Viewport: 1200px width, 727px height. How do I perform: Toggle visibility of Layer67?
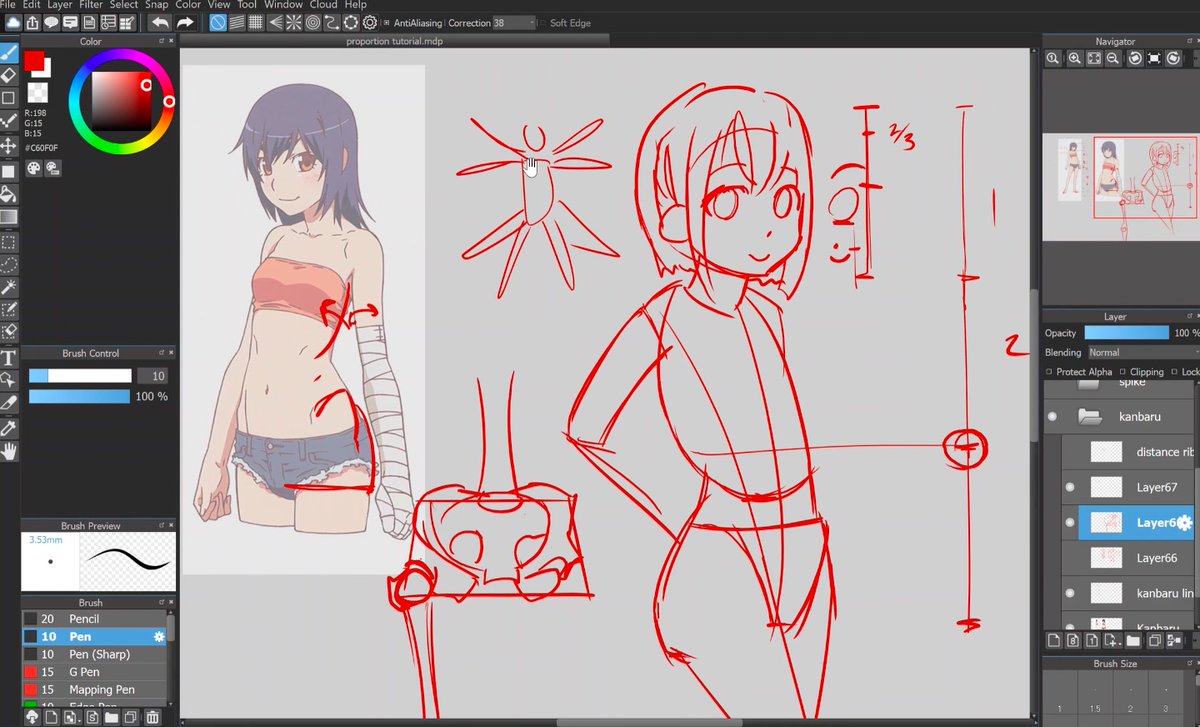tap(1070, 487)
